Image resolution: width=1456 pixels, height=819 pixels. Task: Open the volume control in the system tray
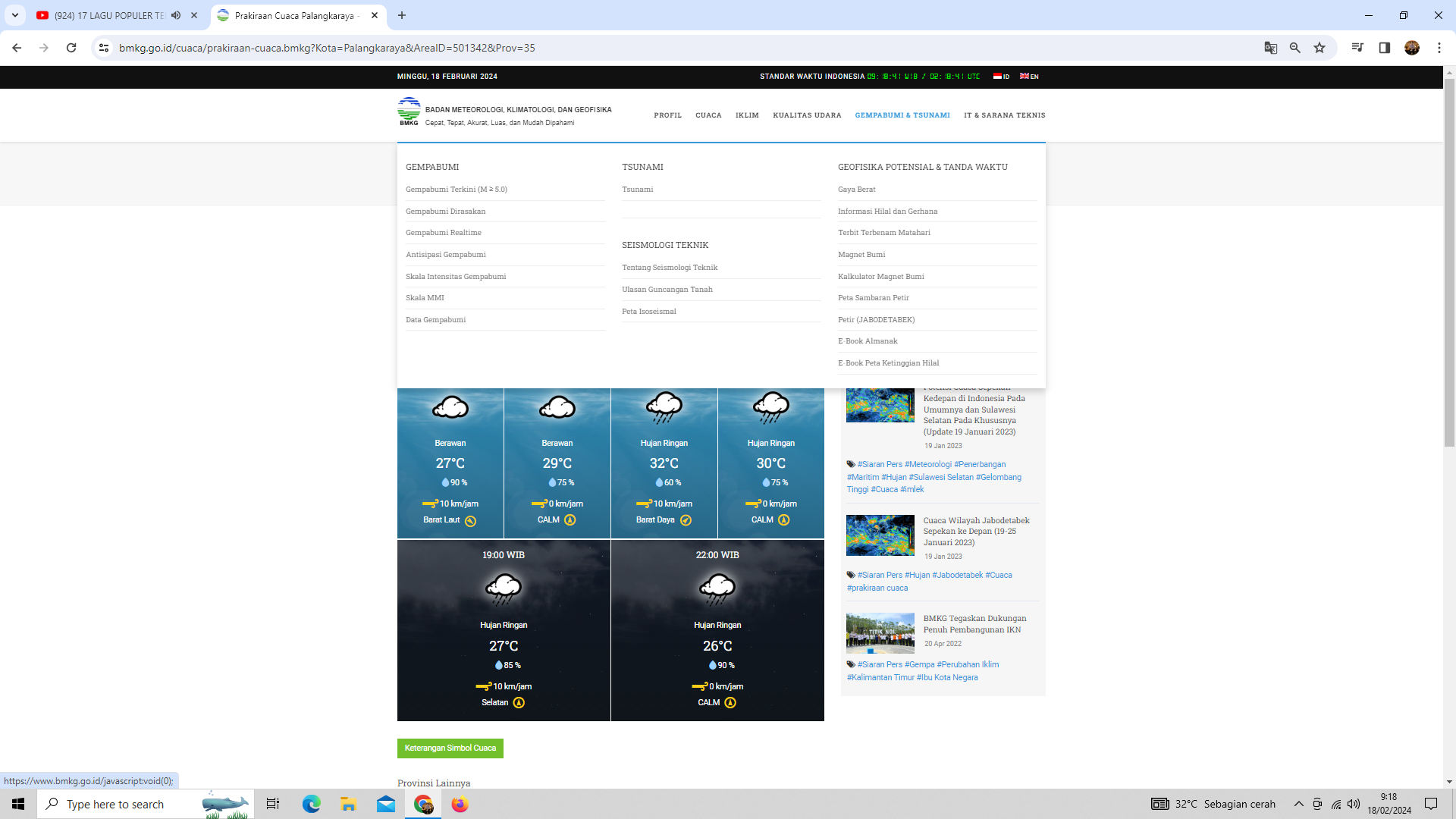(x=1354, y=804)
